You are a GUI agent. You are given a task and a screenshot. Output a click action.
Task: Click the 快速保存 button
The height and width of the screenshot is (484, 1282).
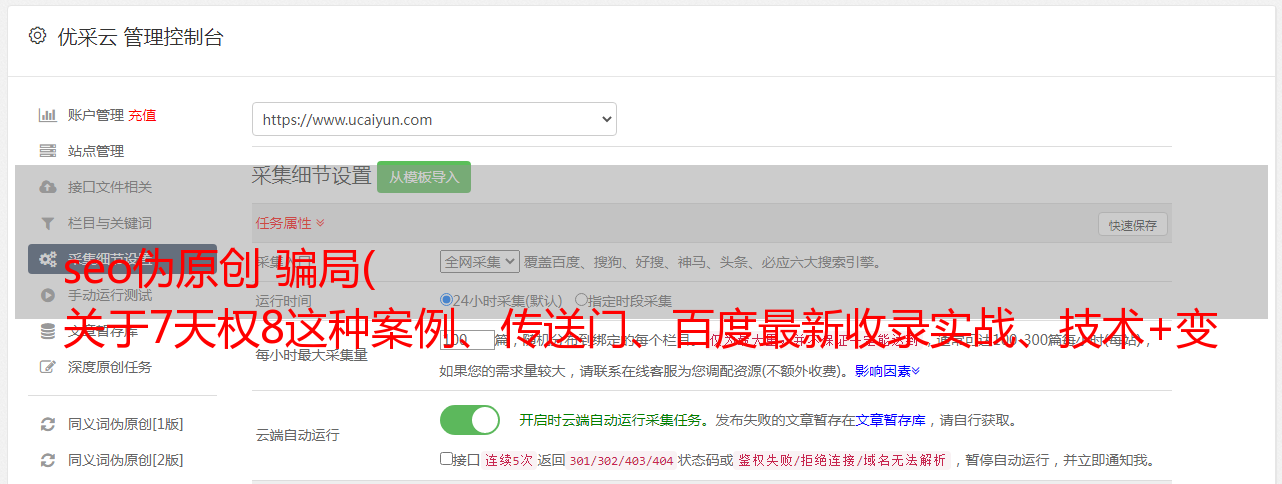pos(1133,225)
